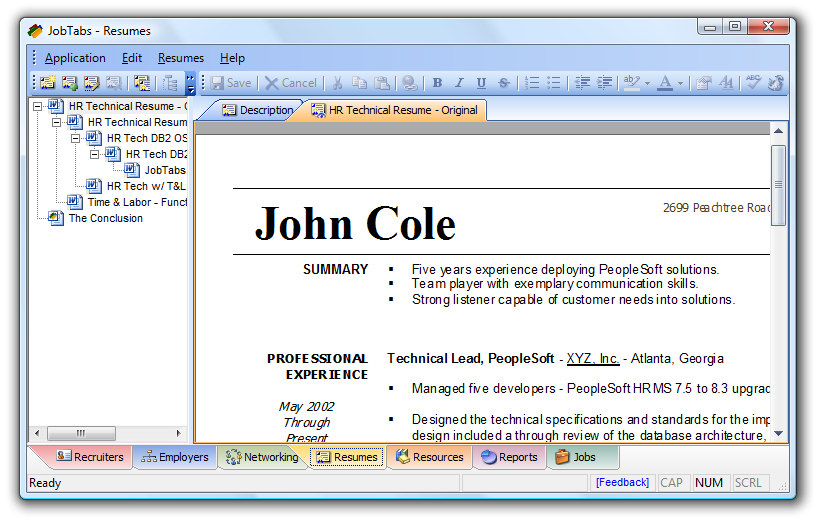Open the left toolbar overflow options chevron
The image size is (822, 524).
[x=191, y=83]
